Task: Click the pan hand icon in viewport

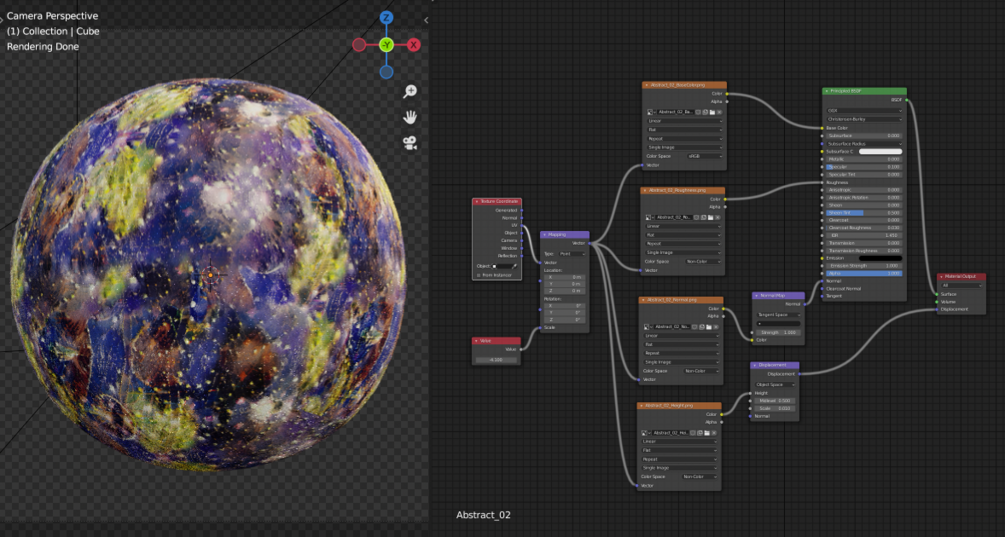Action: tap(410, 117)
